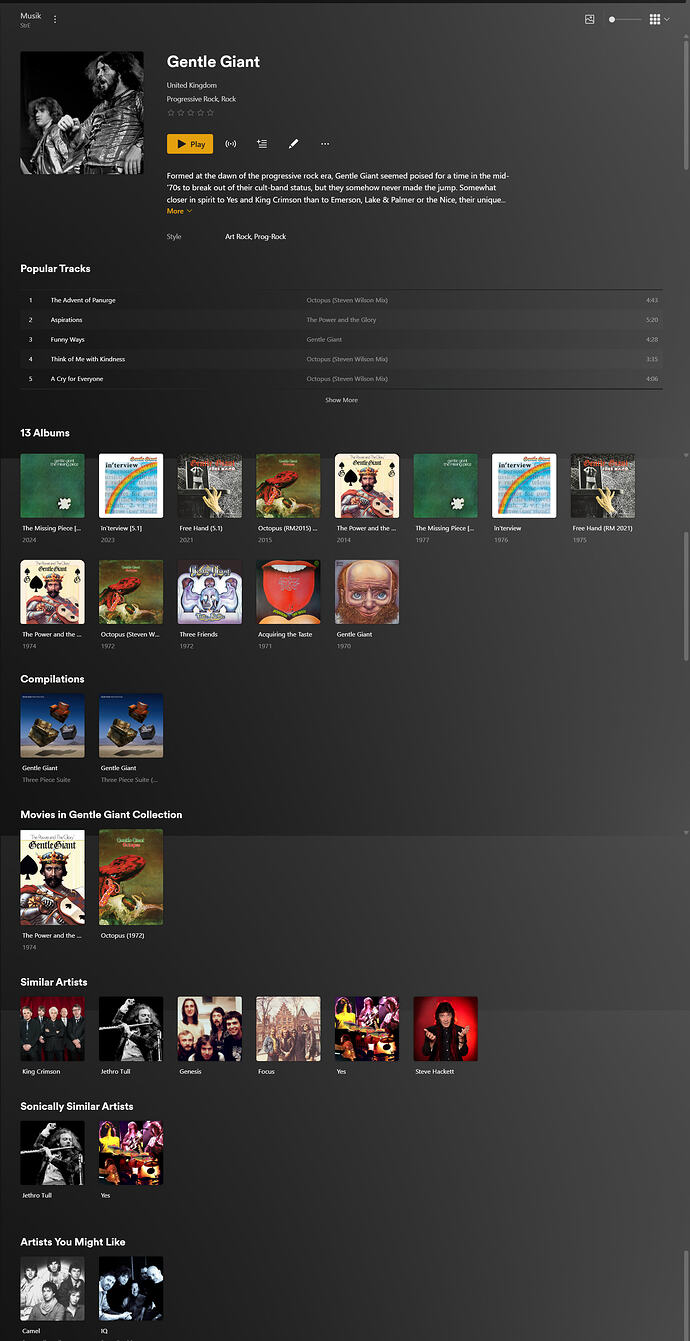Open Octopus (Steven Wilson) 1972 album cover
The width and height of the screenshot is (690, 1341).
tap(131, 592)
